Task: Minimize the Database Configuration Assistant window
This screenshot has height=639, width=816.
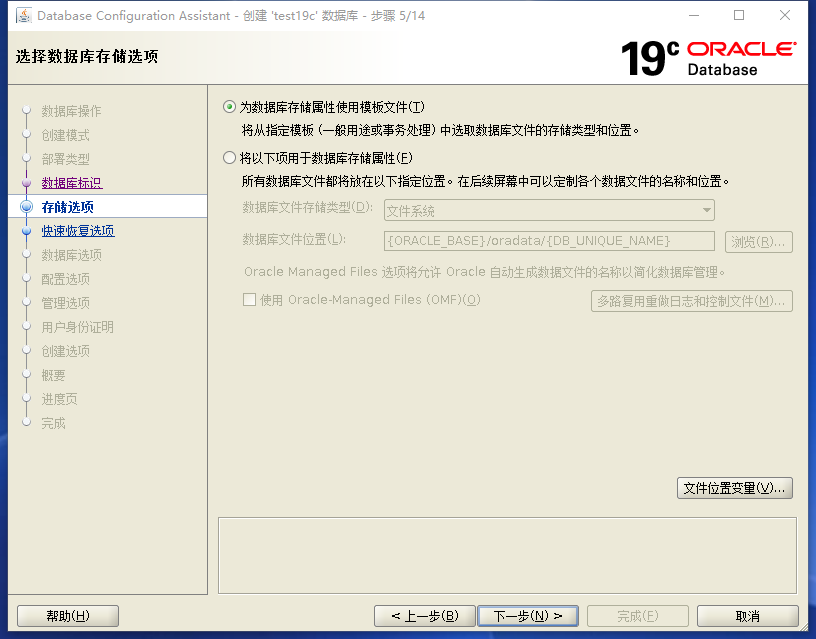Action: pos(694,16)
